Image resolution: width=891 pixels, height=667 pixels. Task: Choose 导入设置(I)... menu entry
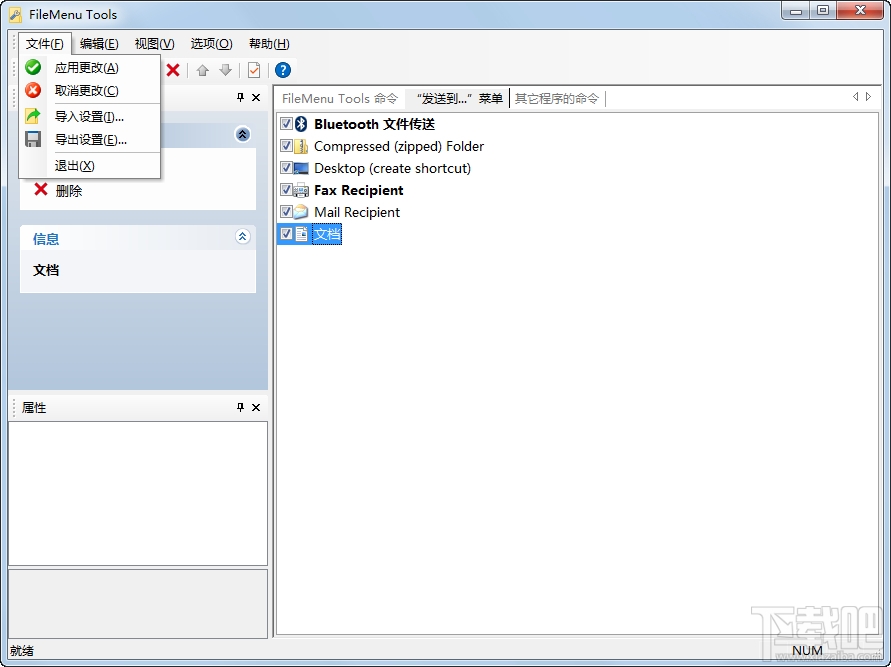pos(90,116)
